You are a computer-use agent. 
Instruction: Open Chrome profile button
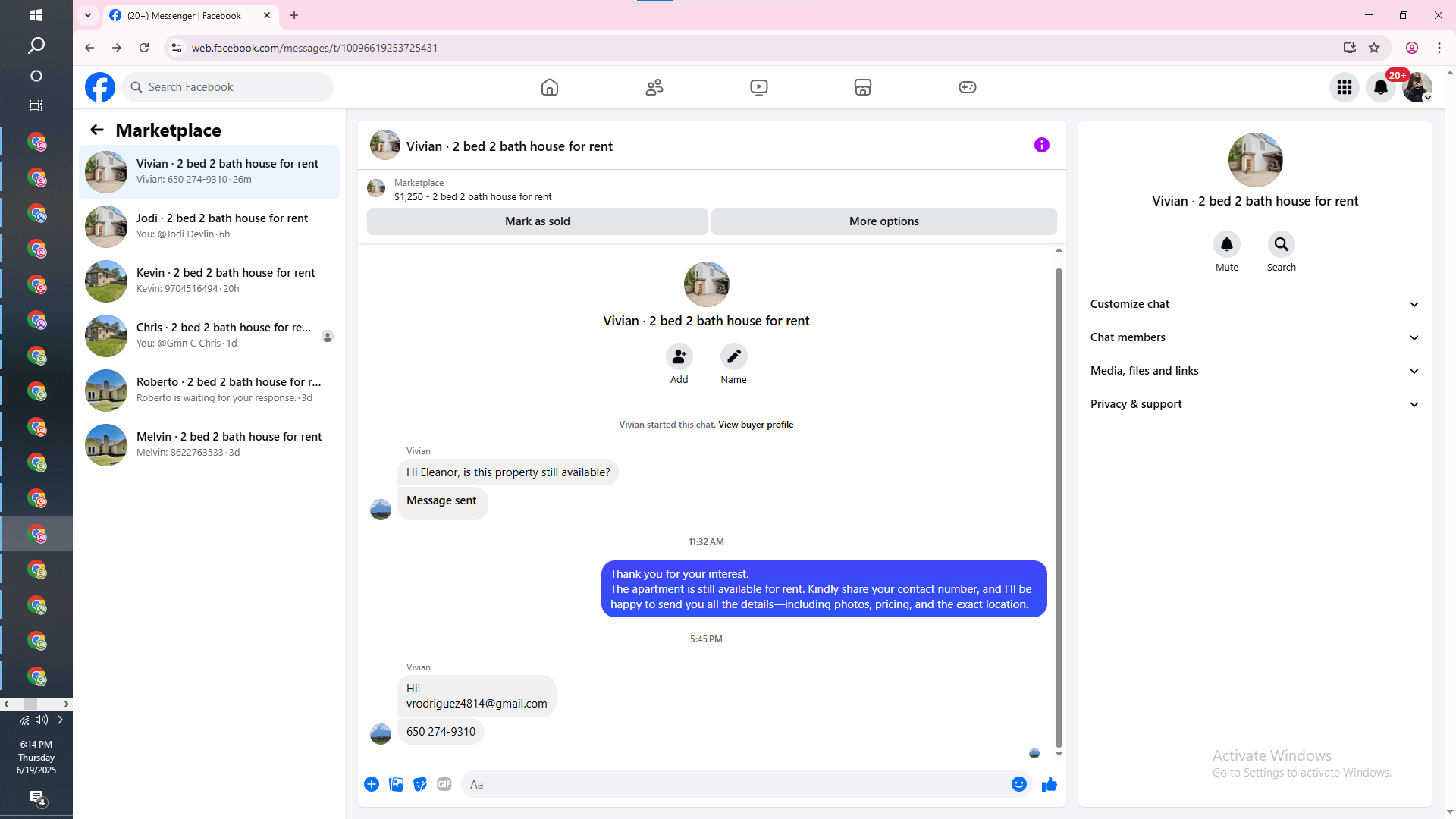coord(1412,48)
